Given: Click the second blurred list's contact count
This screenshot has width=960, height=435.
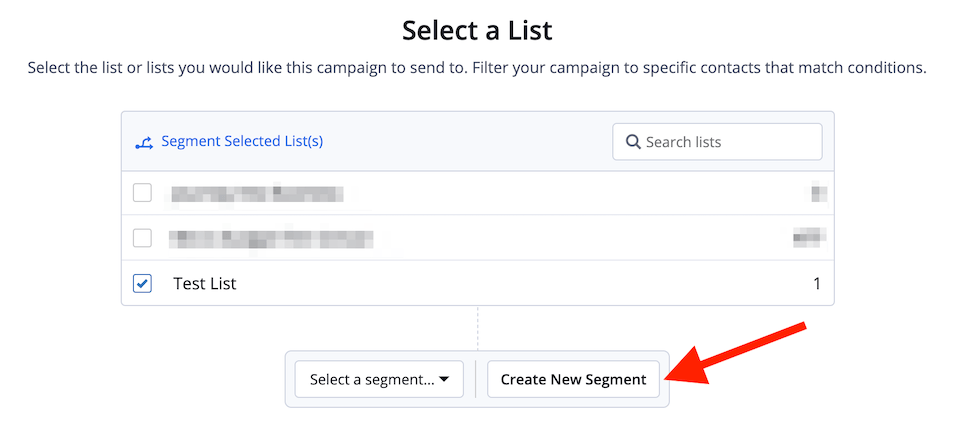Looking at the screenshot, I should [x=809, y=237].
